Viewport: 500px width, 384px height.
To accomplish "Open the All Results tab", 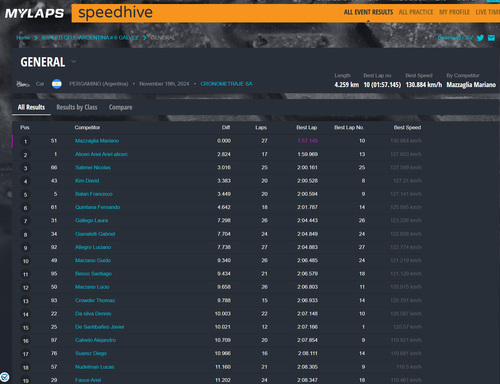I will [x=31, y=107].
